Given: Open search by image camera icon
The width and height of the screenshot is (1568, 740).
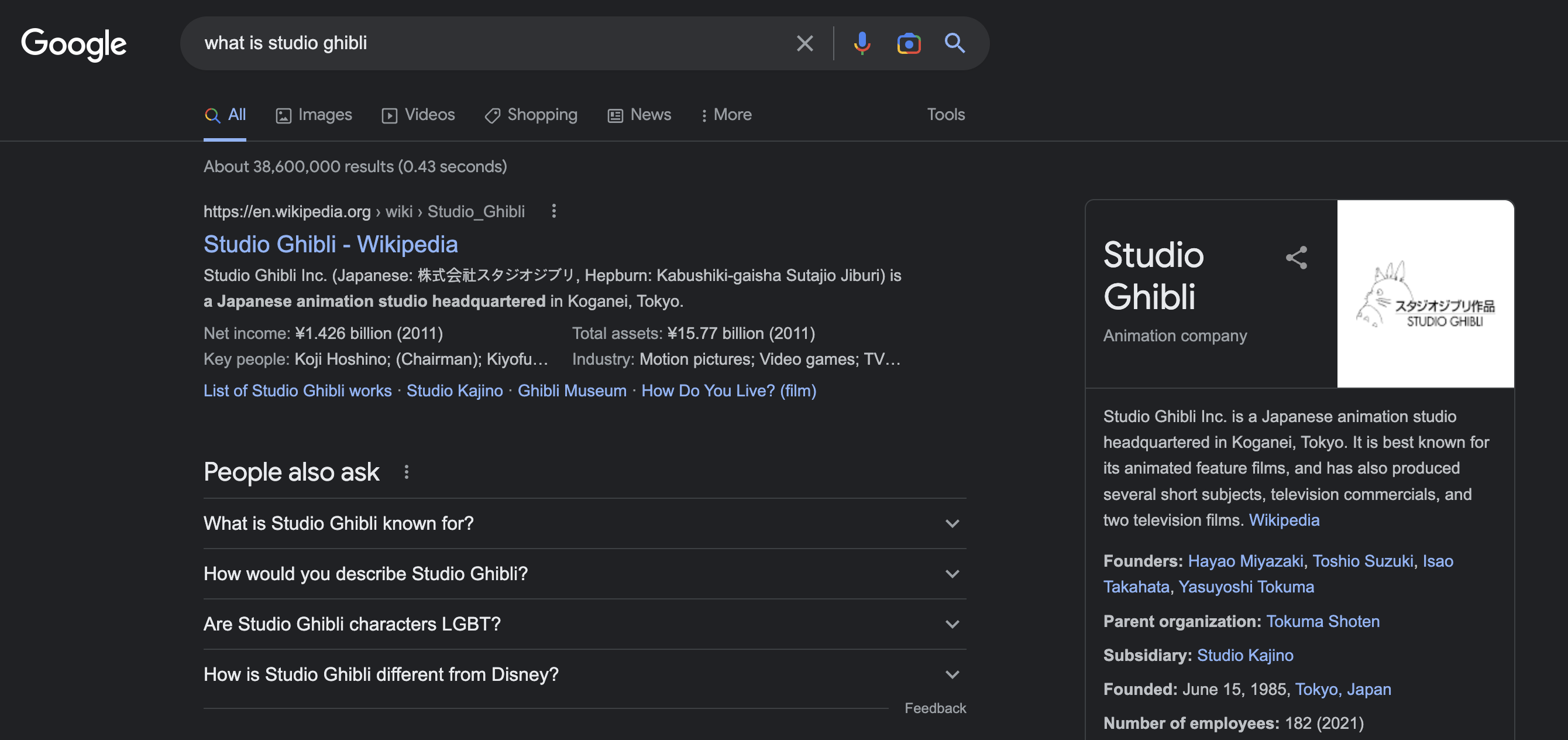Looking at the screenshot, I should pyautogui.click(x=908, y=43).
